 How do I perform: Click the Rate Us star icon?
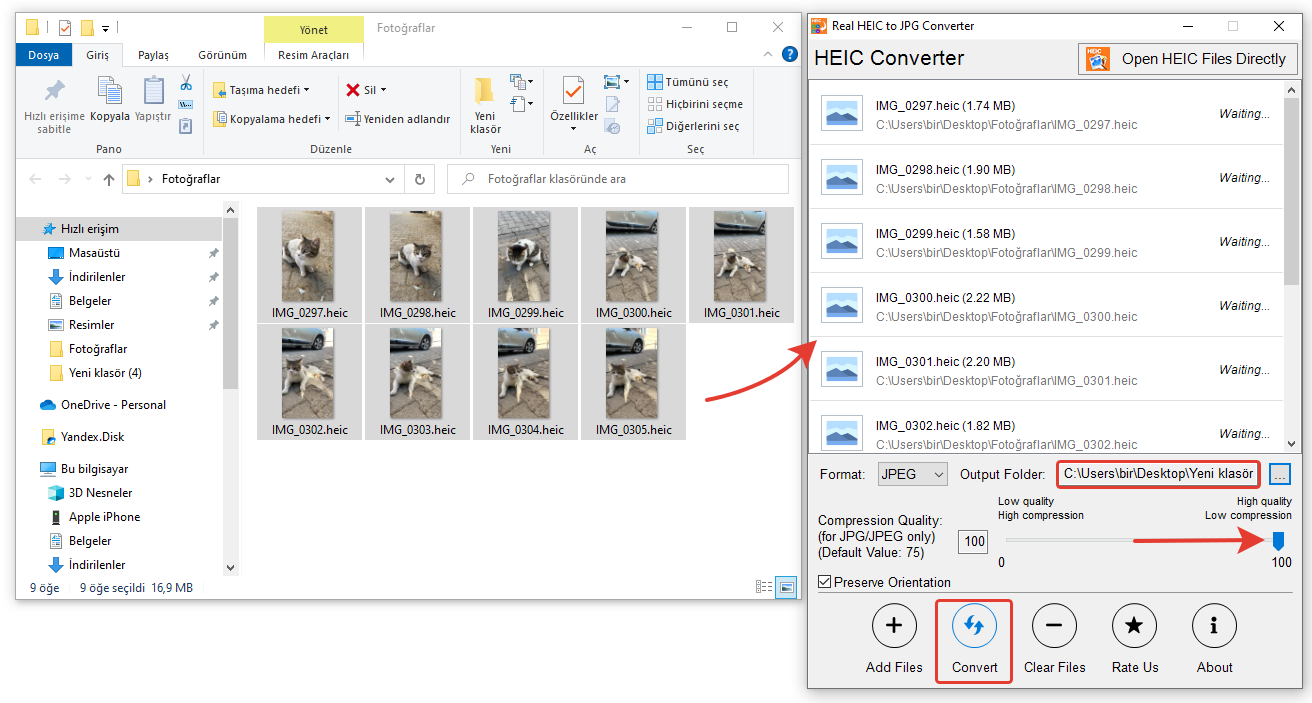[x=1134, y=627]
